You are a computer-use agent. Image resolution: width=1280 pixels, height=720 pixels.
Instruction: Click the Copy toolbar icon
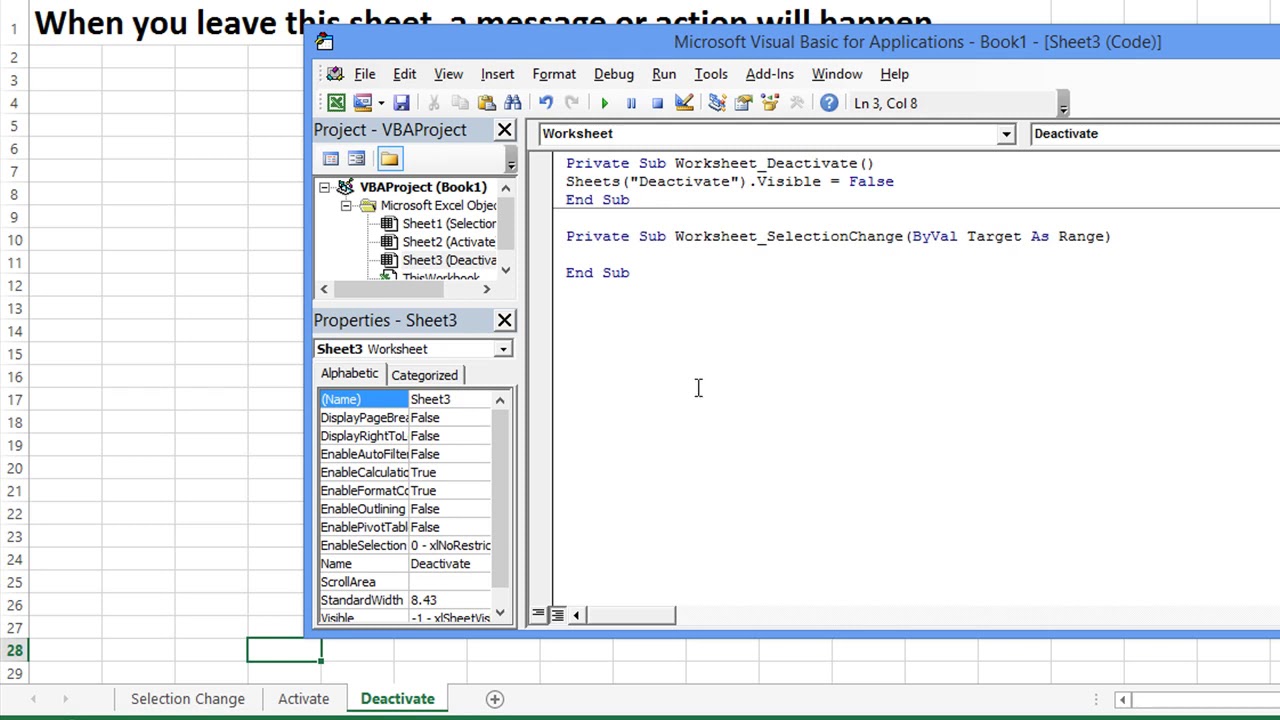click(460, 103)
